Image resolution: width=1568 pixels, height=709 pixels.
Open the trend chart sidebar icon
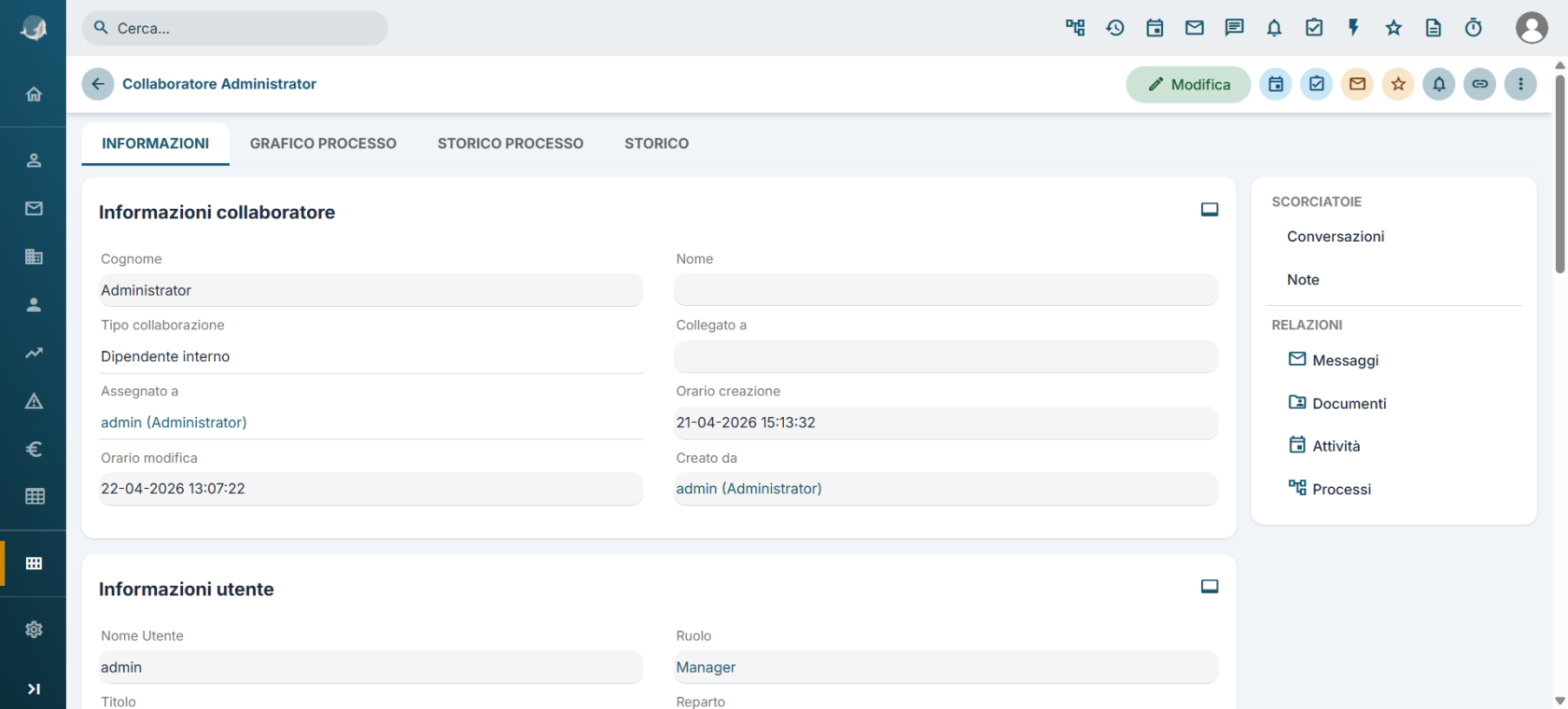point(34,353)
